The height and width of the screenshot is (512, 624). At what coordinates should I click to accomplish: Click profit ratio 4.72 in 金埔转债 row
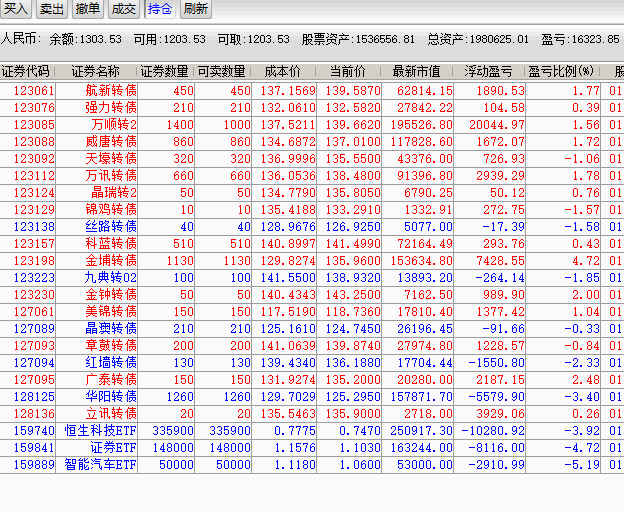[x=586, y=261]
